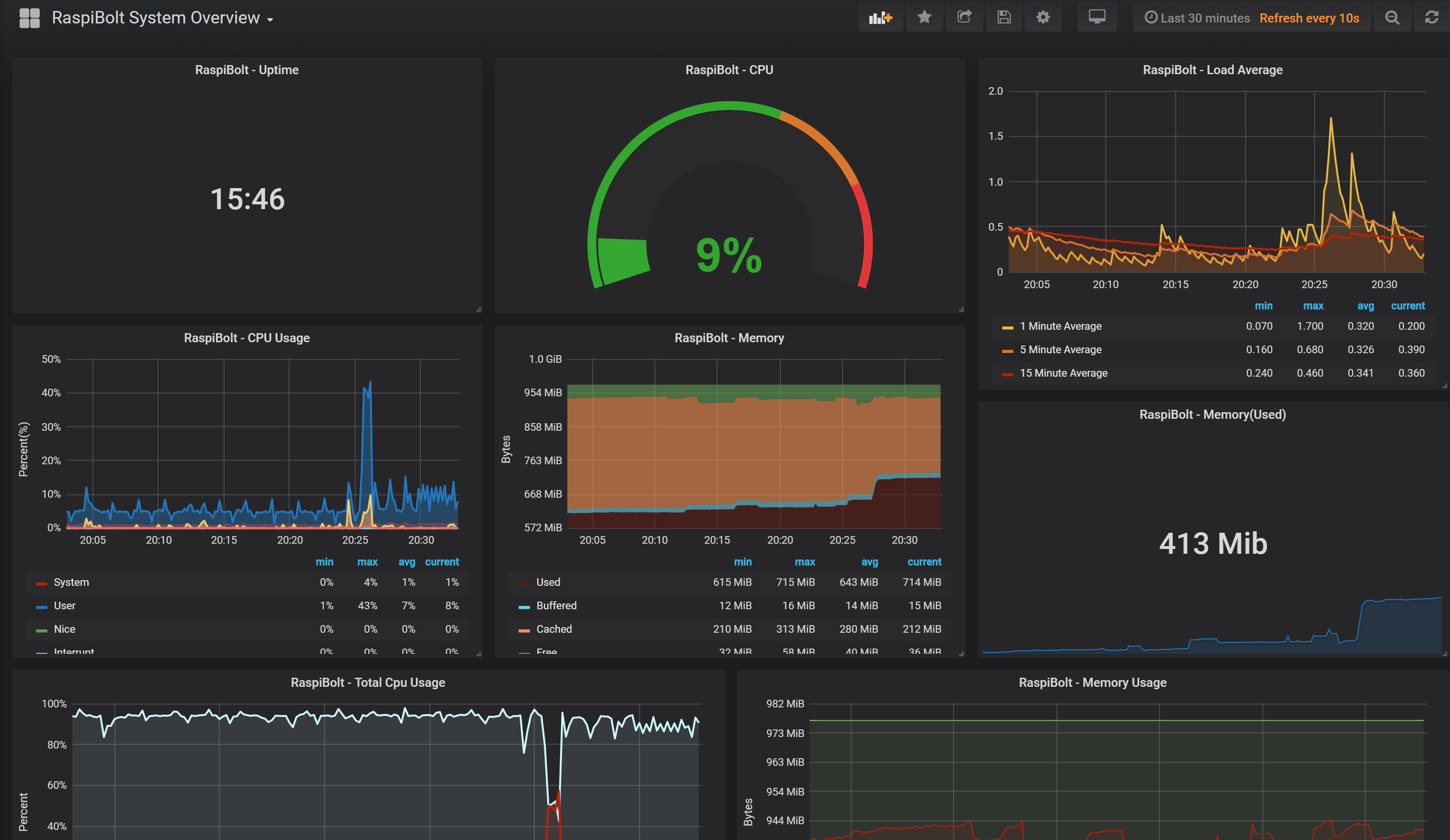Screen dimensions: 1450x840
Task: Open RaspiBolt - Load Average panel menu
Action: tap(1213, 69)
